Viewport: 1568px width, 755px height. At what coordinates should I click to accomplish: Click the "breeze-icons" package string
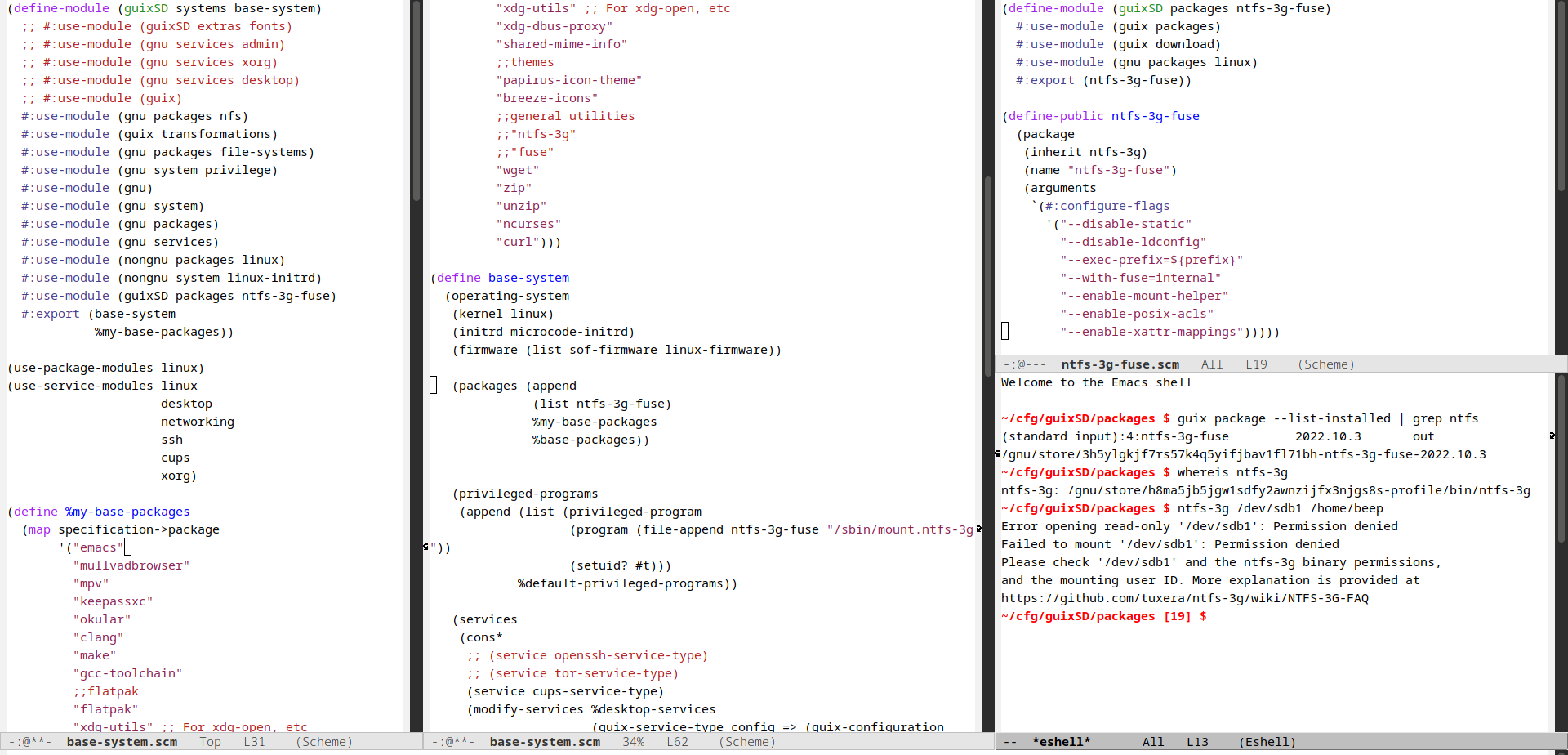547,98
